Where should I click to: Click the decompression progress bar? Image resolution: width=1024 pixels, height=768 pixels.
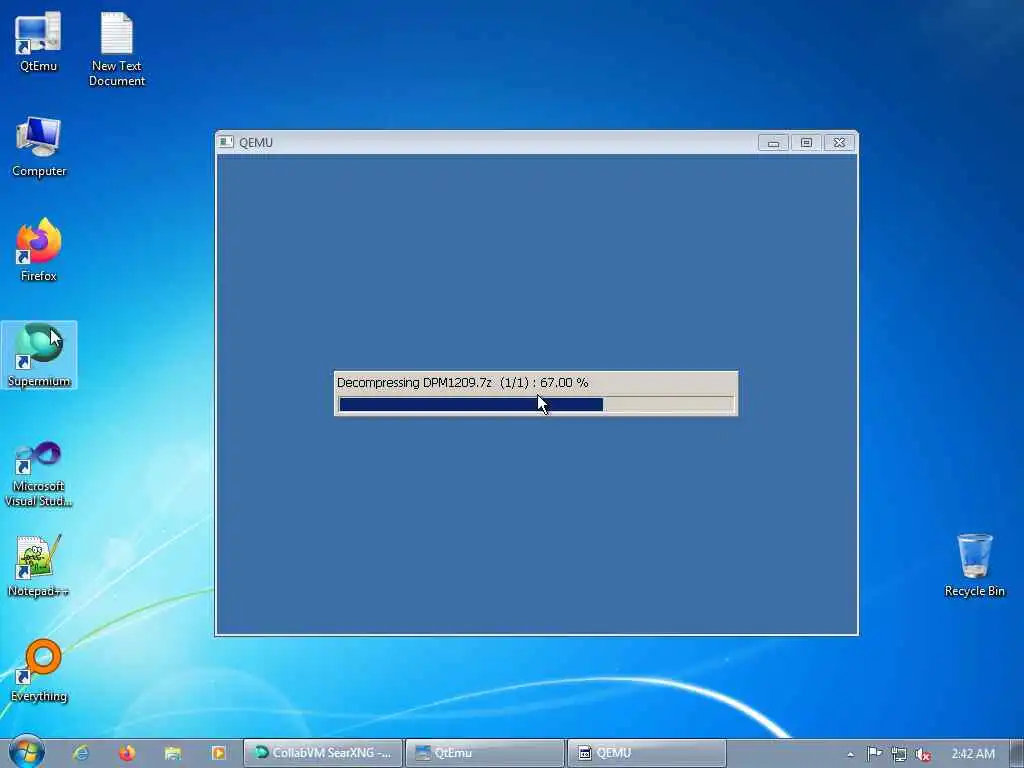(x=536, y=404)
